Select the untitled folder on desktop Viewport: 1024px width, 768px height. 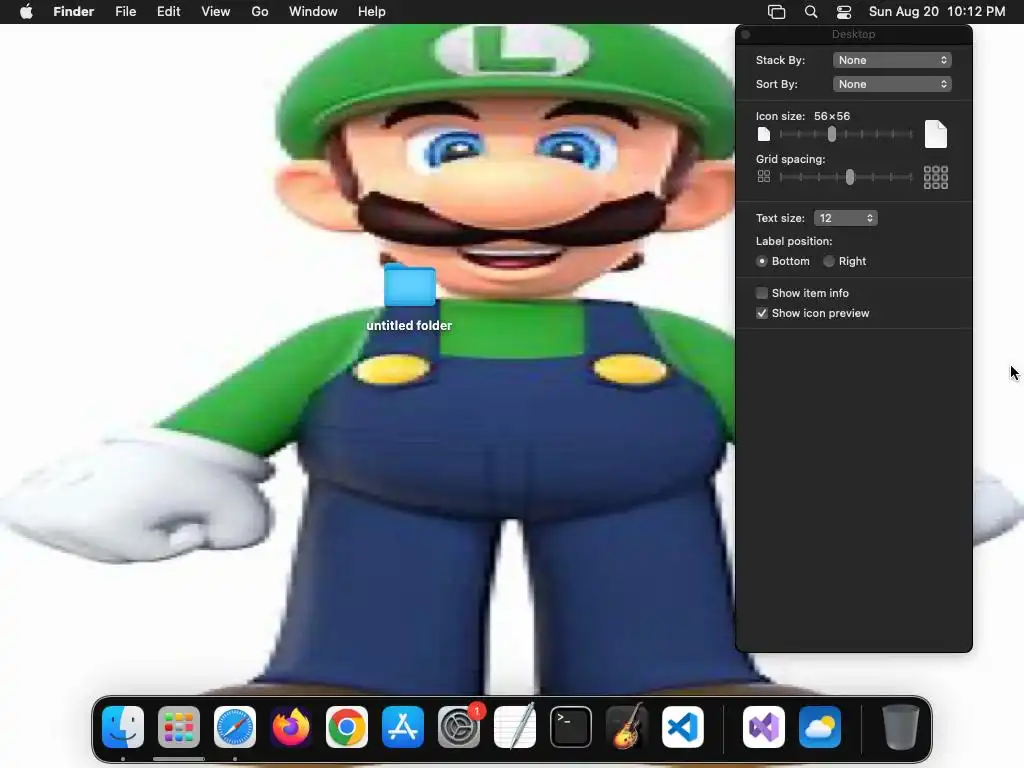pos(409,285)
